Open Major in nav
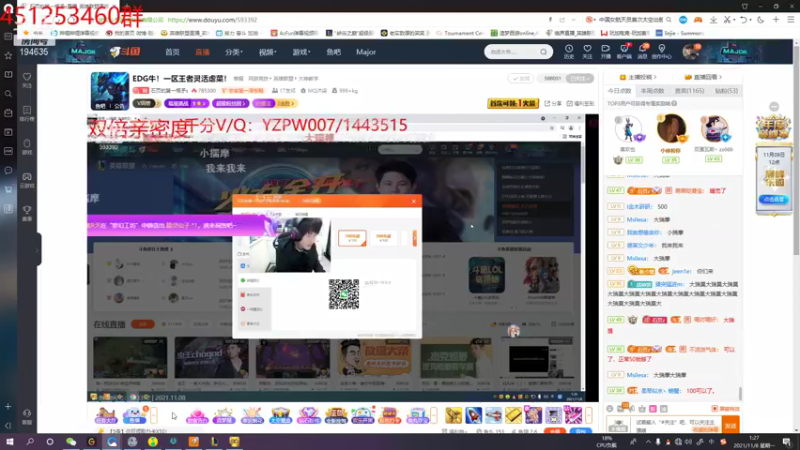 coord(366,52)
